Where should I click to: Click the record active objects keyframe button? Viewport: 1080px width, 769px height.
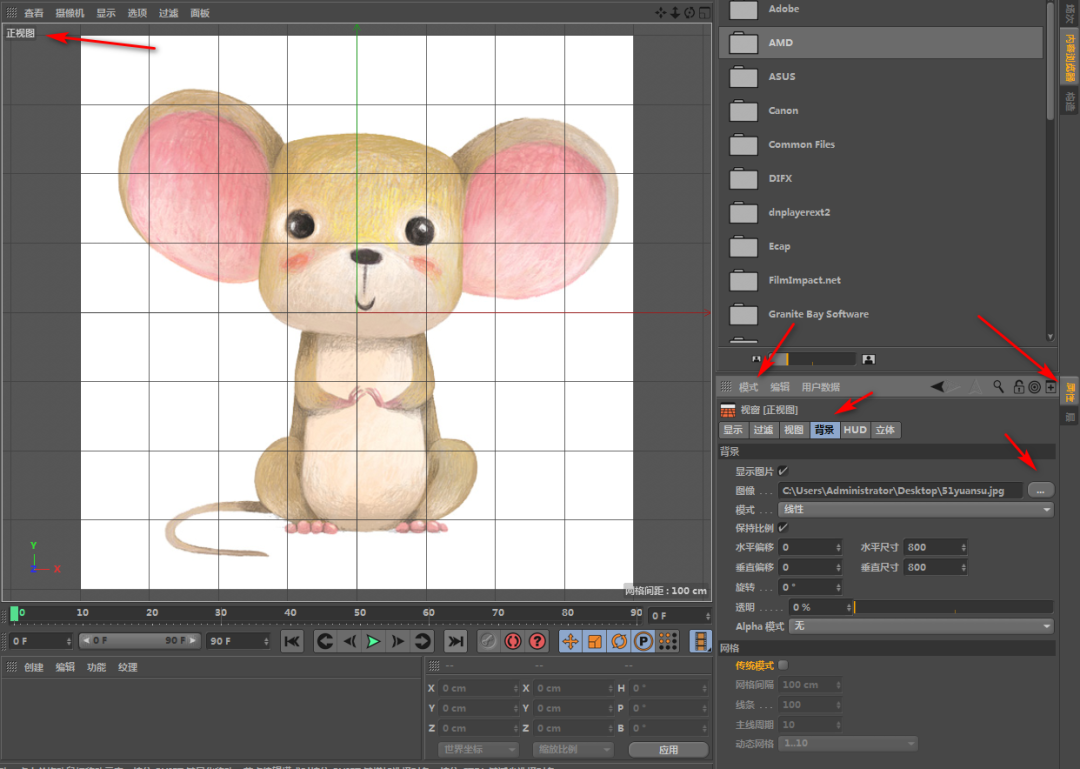[513, 641]
